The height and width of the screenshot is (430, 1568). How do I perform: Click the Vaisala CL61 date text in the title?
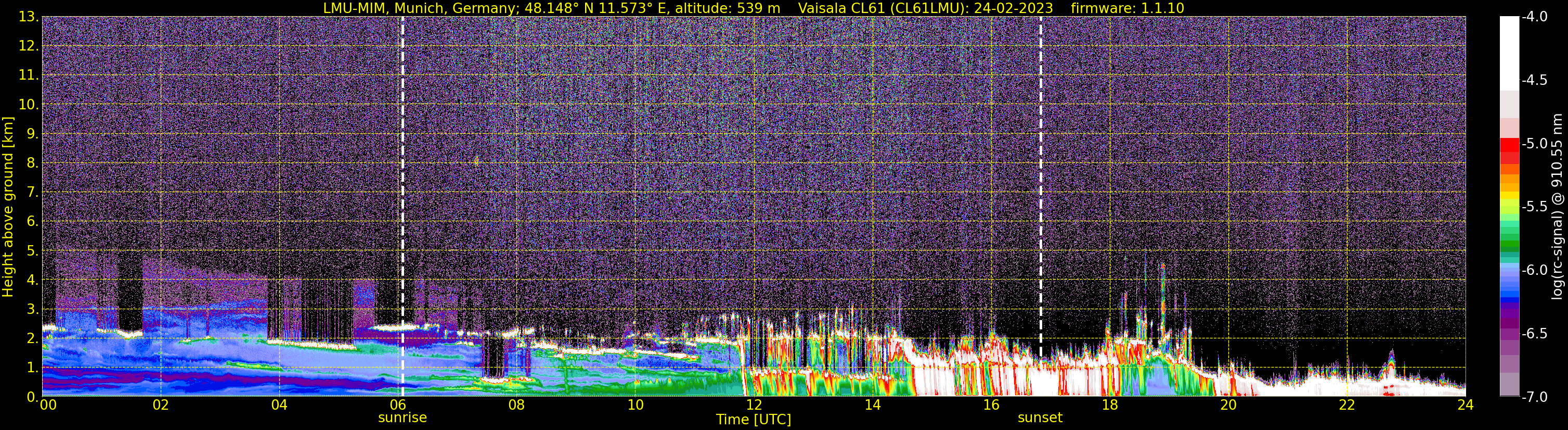click(925, 8)
